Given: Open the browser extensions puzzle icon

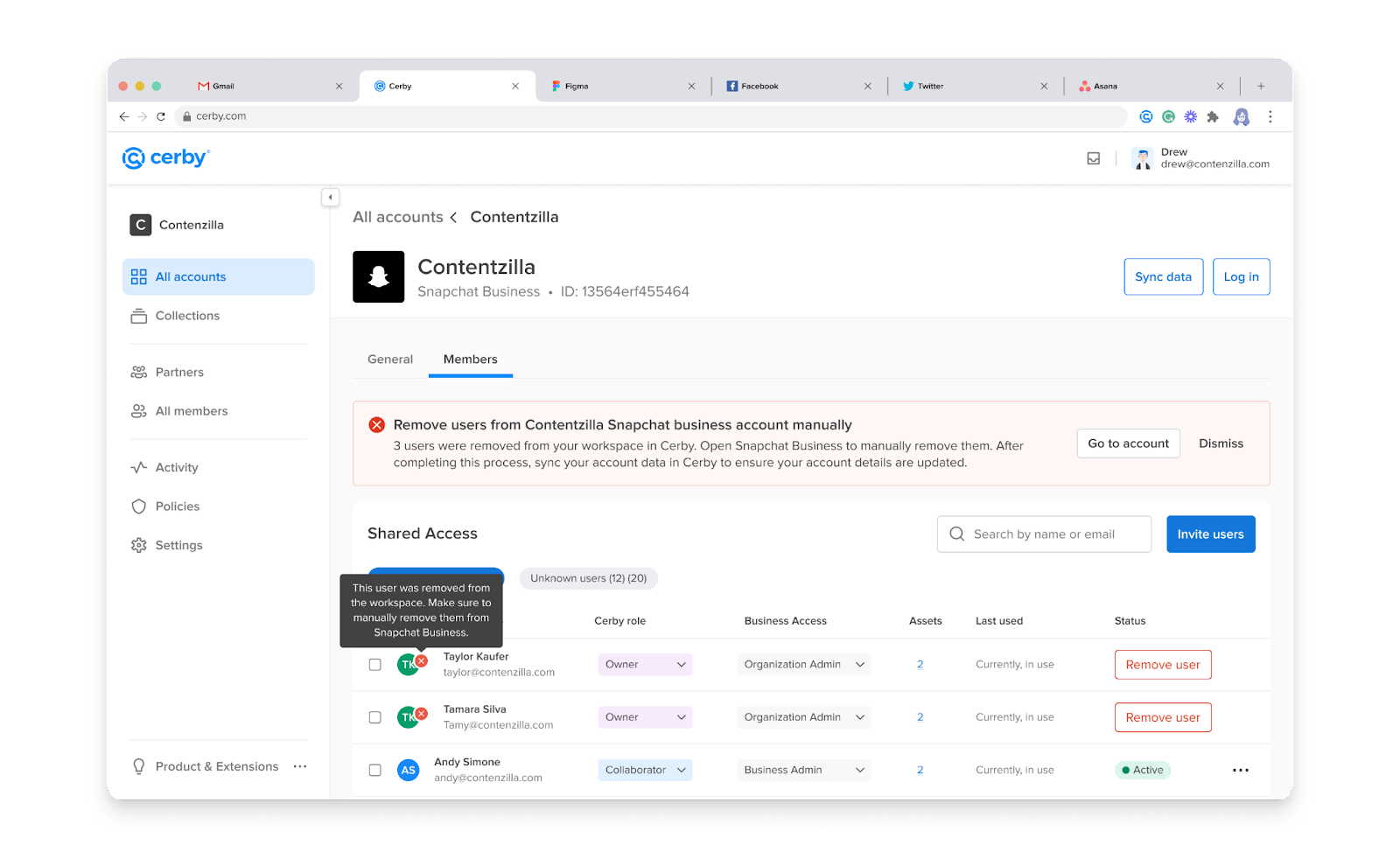Looking at the screenshot, I should tap(1213, 116).
